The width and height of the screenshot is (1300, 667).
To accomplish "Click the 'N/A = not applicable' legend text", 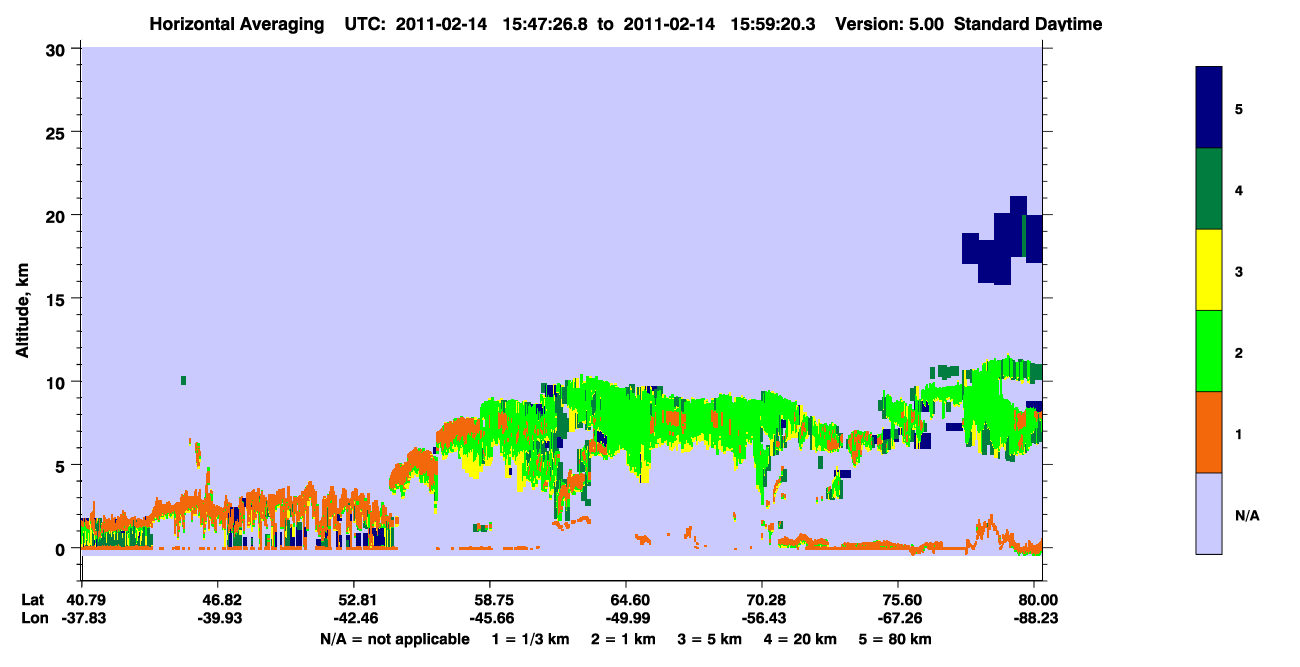I will tap(394, 639).
